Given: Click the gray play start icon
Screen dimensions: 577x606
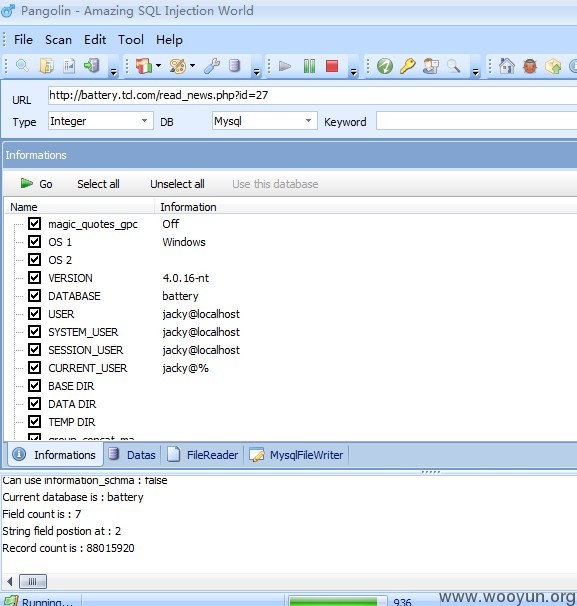Looking at the screenshot, I should [285, 66].
